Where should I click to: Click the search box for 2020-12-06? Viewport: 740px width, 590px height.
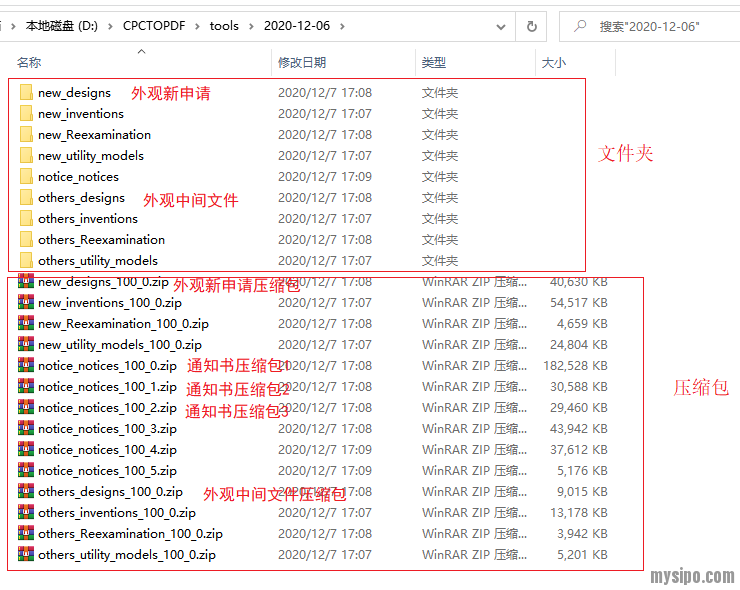point(660,26)
